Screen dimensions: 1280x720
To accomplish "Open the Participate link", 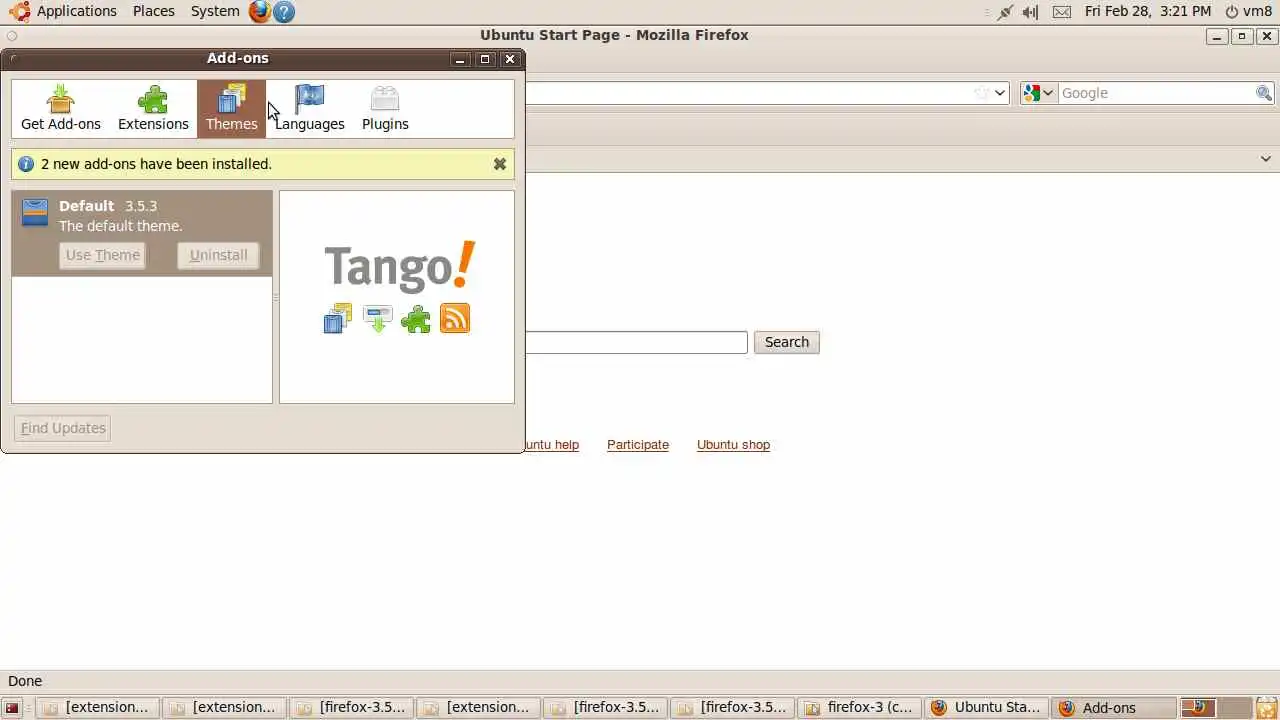I will pos(638,445).
